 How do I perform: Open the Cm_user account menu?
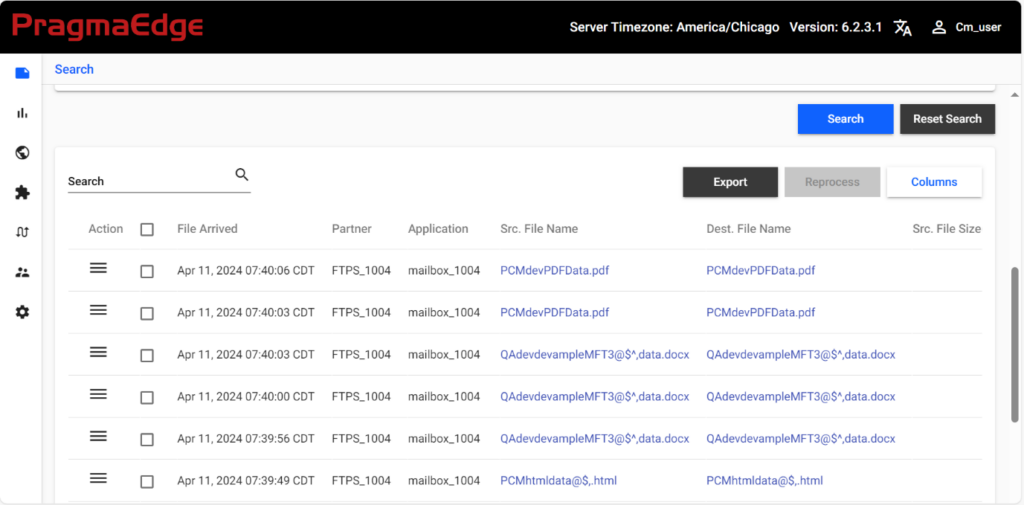967,27
